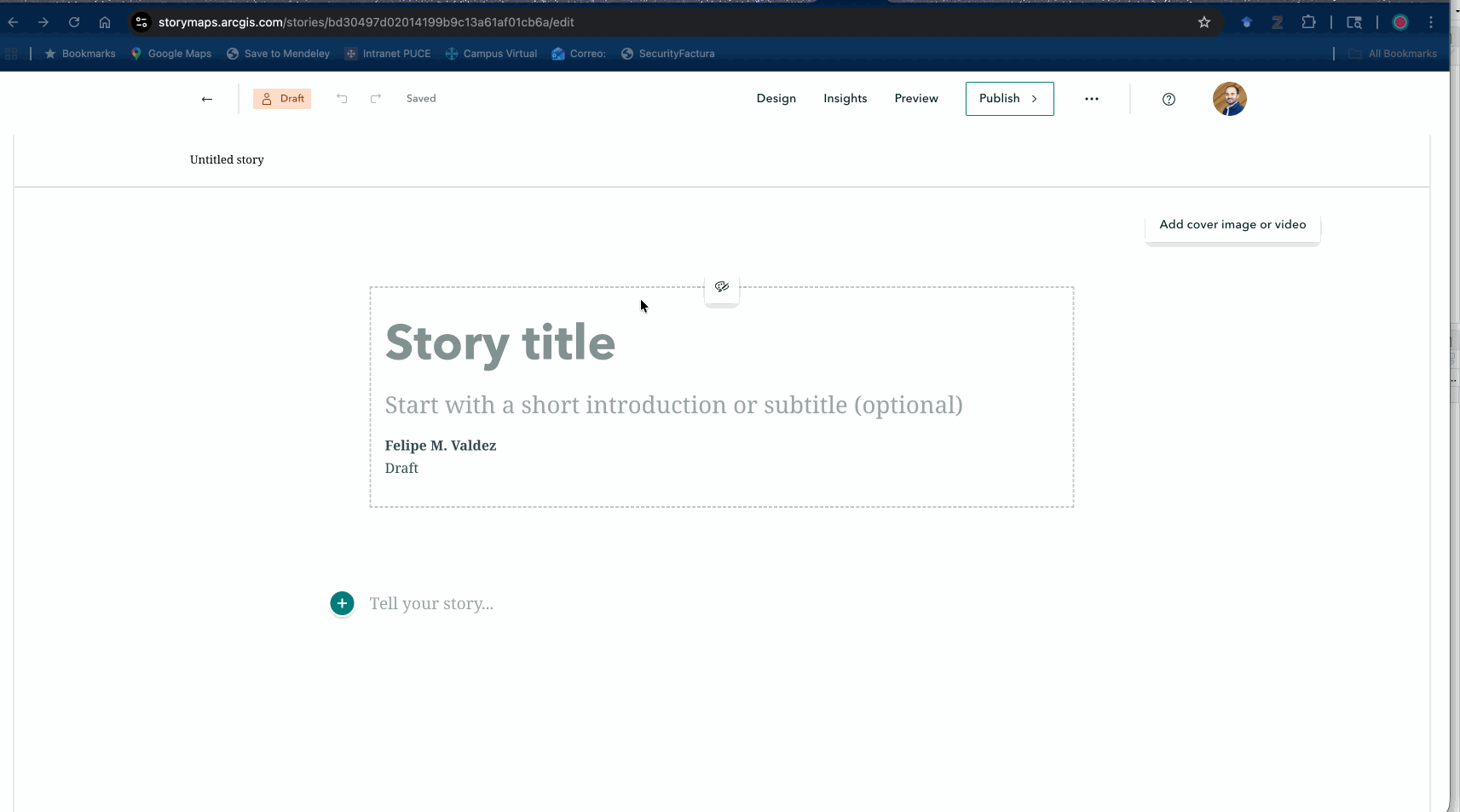Open the story help menu
This screenshot has height=812, width=1460.
pos(1169,99)
